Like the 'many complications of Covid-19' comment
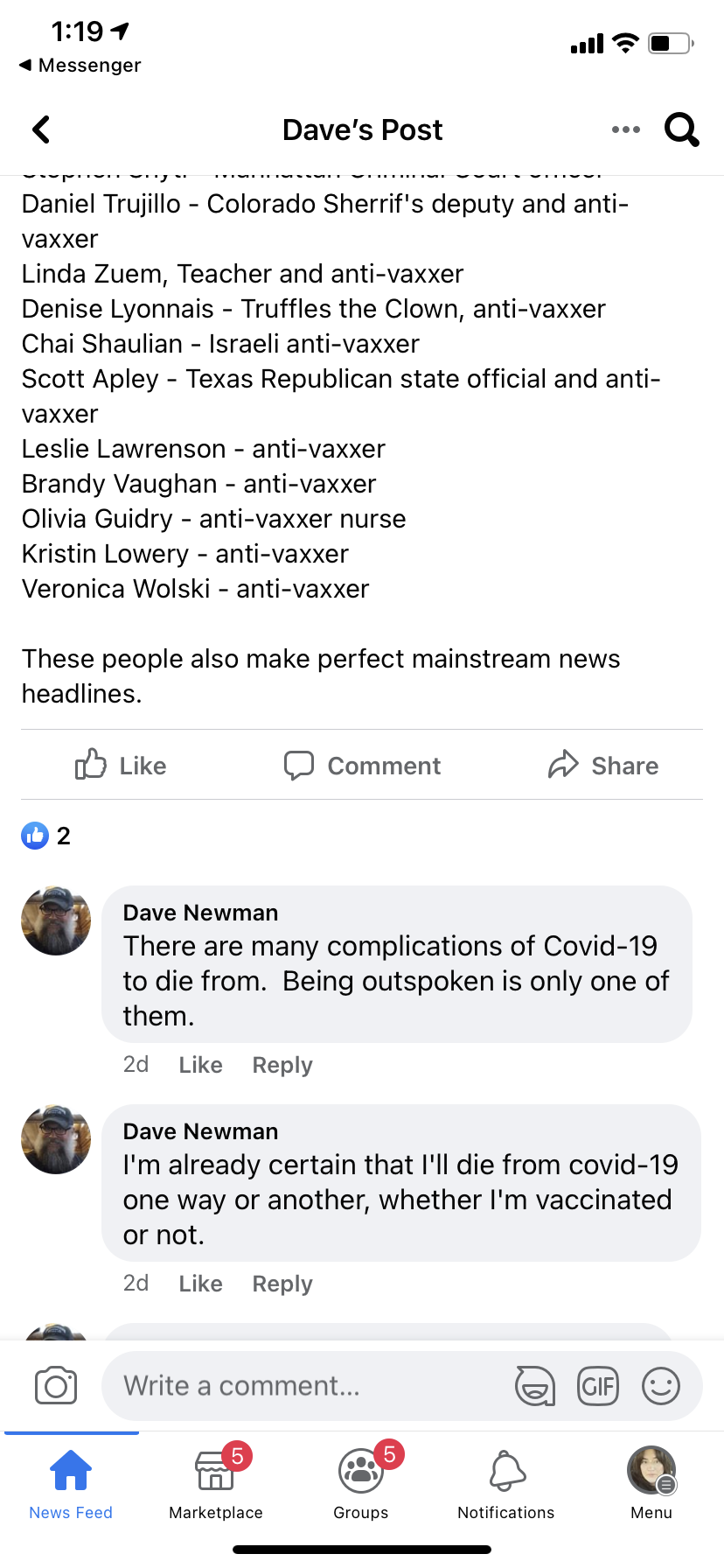The height and width of the screenshot is (1568, 724). coord(200,1065)
